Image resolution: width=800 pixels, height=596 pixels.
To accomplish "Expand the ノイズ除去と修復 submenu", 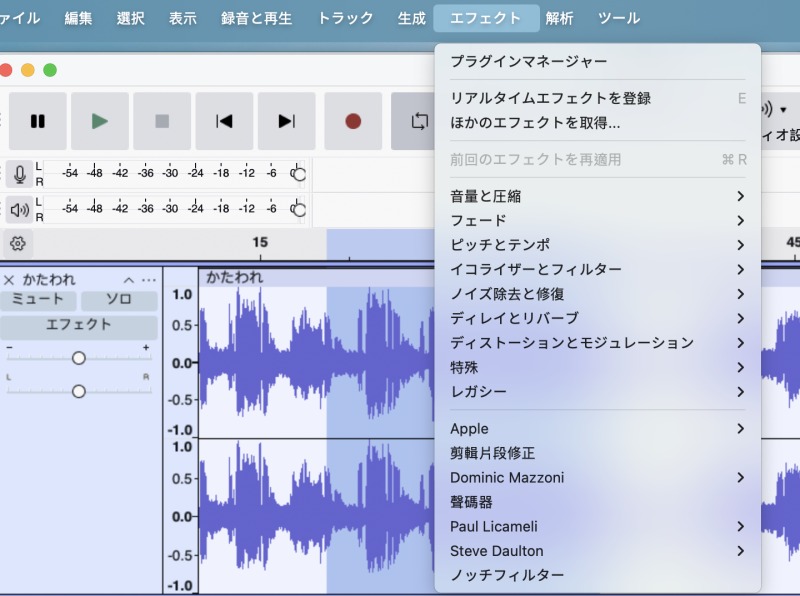I will 597,294.
